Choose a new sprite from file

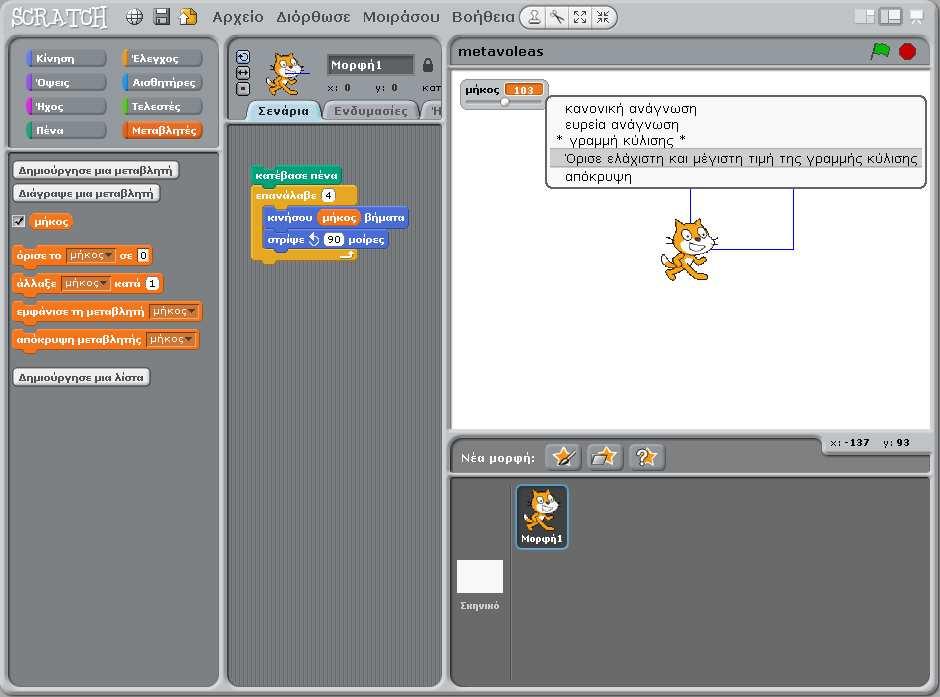pos(604,457)
